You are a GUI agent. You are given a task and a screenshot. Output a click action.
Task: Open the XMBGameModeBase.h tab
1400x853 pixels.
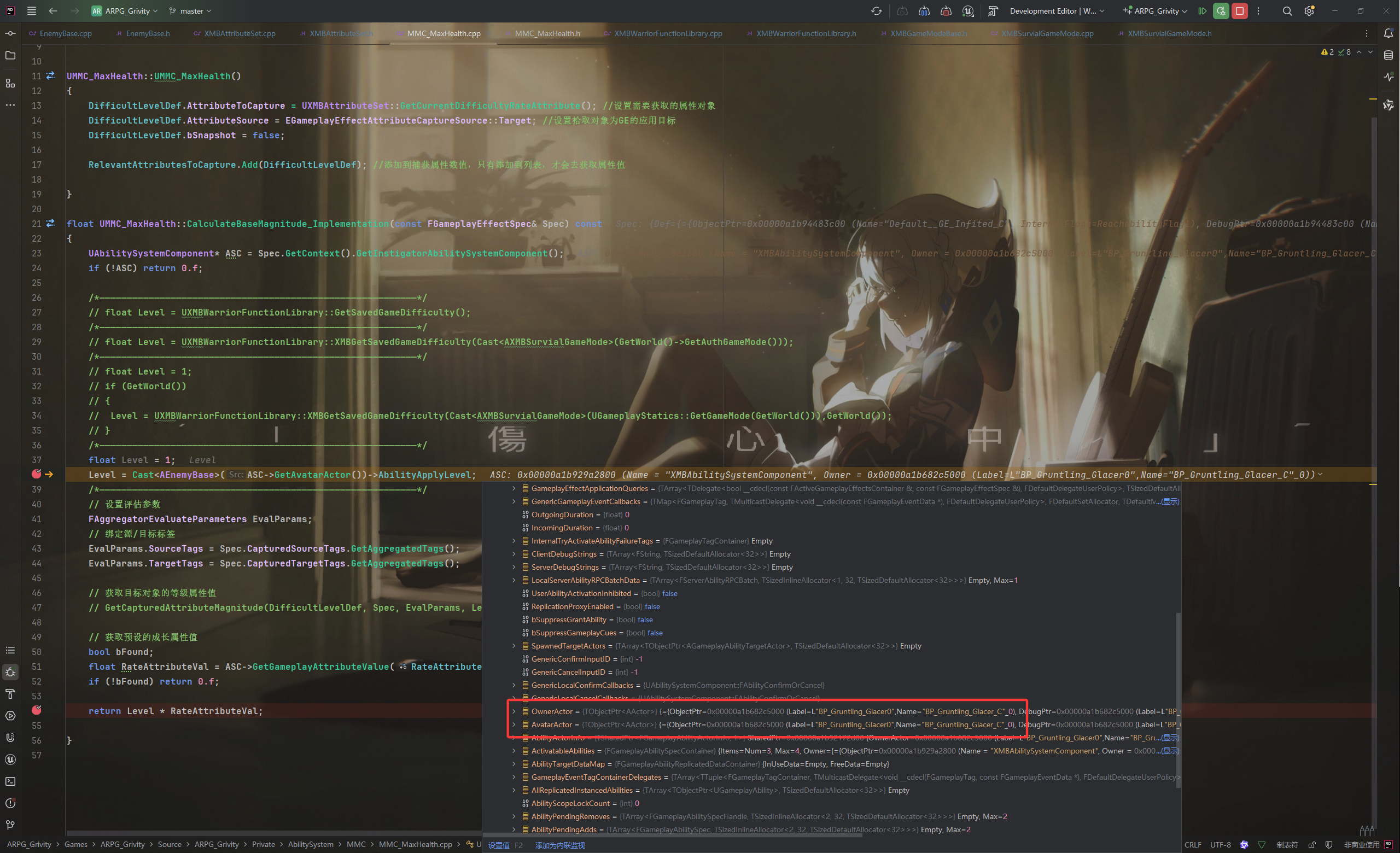923,33
